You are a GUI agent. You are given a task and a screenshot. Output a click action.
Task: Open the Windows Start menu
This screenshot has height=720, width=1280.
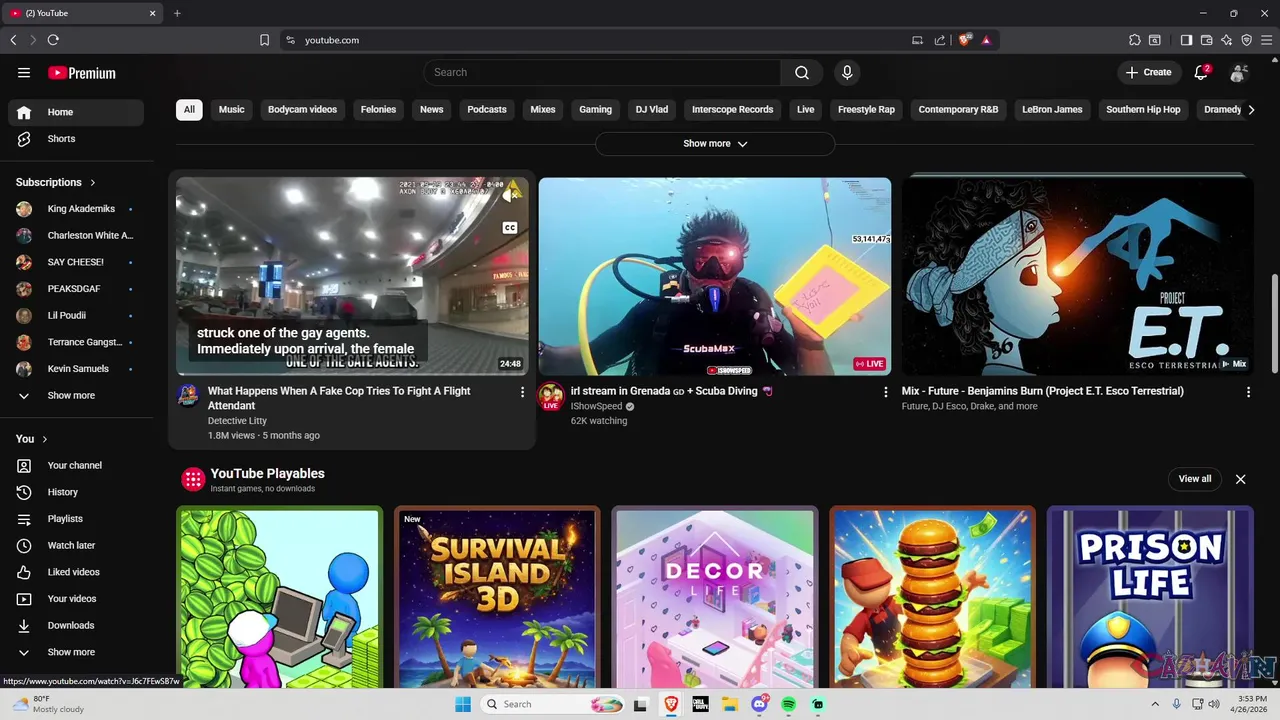(463, 704)
